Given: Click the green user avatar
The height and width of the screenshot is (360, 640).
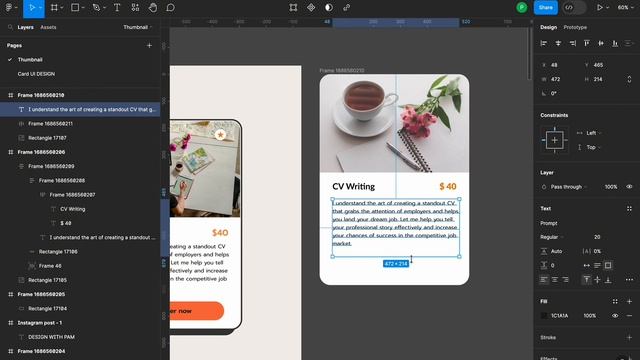Looking at the screenshot, I should click(x=522, y=7).
